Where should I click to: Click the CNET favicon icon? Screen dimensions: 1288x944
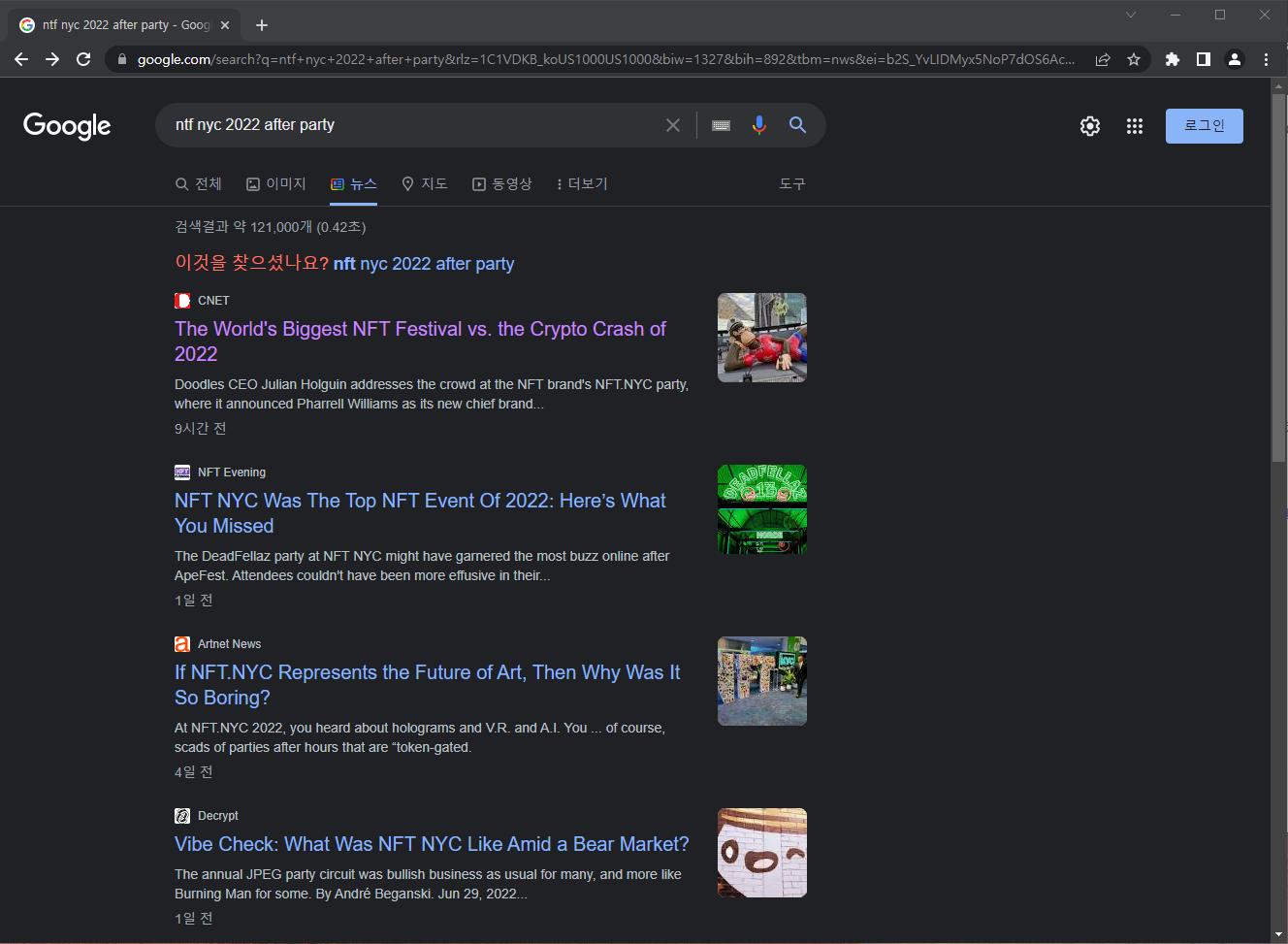(x=182, y=301)
